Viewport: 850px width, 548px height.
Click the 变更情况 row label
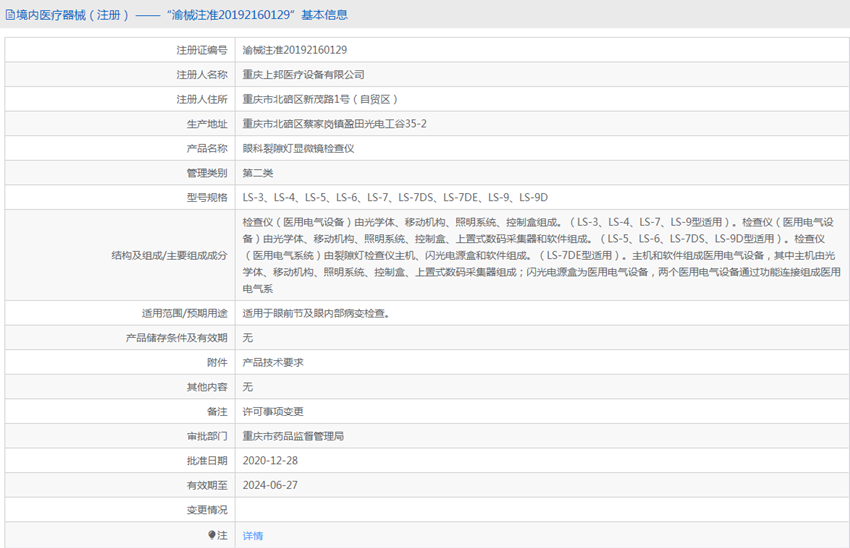click(x=207, y=510)
